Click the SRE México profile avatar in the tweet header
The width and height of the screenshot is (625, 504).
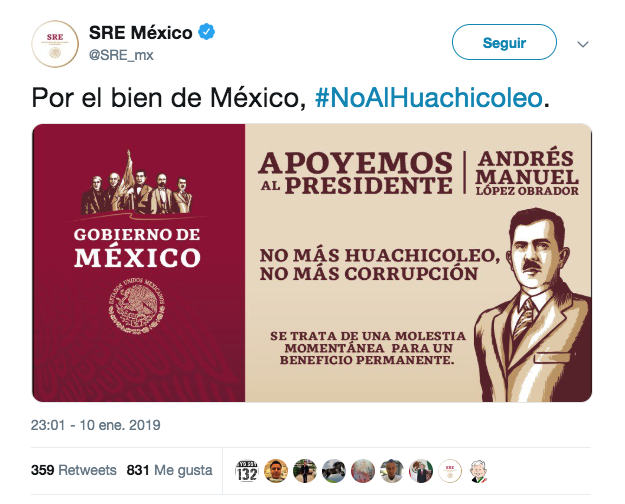point(55,44)
